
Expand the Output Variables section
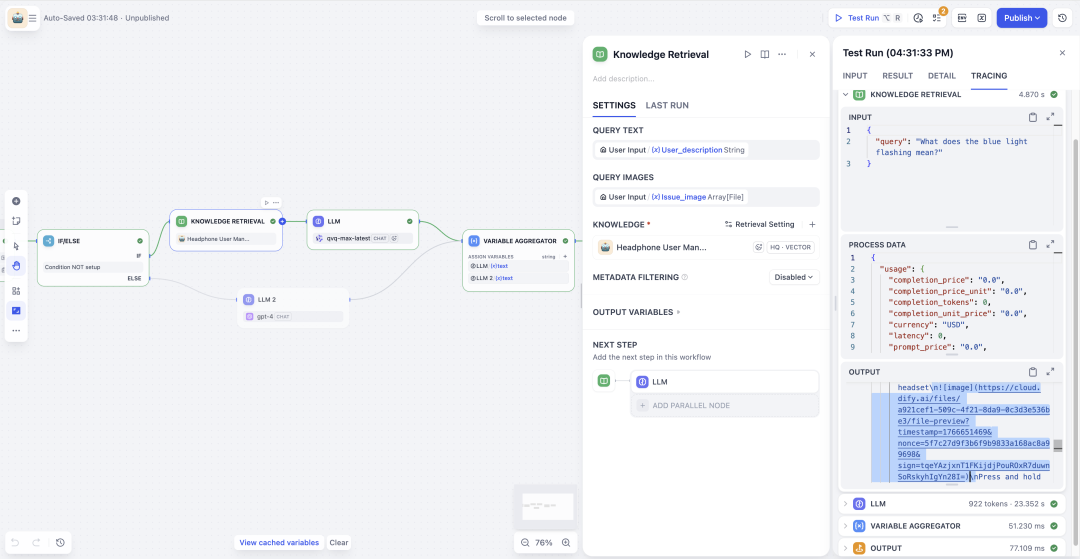(x=636, y=312)
